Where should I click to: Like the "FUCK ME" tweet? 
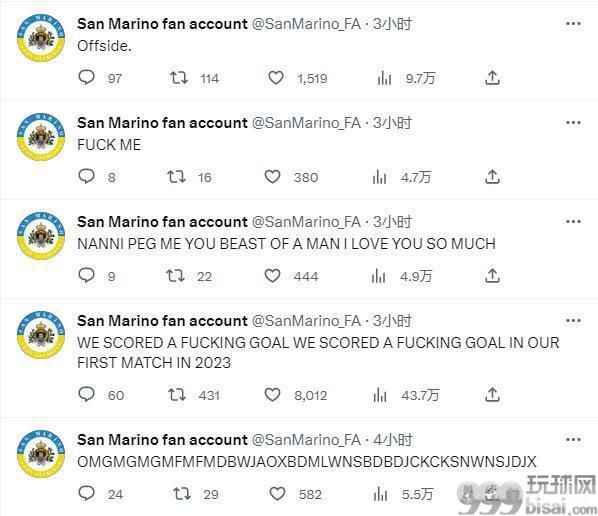tap(272, 177)
